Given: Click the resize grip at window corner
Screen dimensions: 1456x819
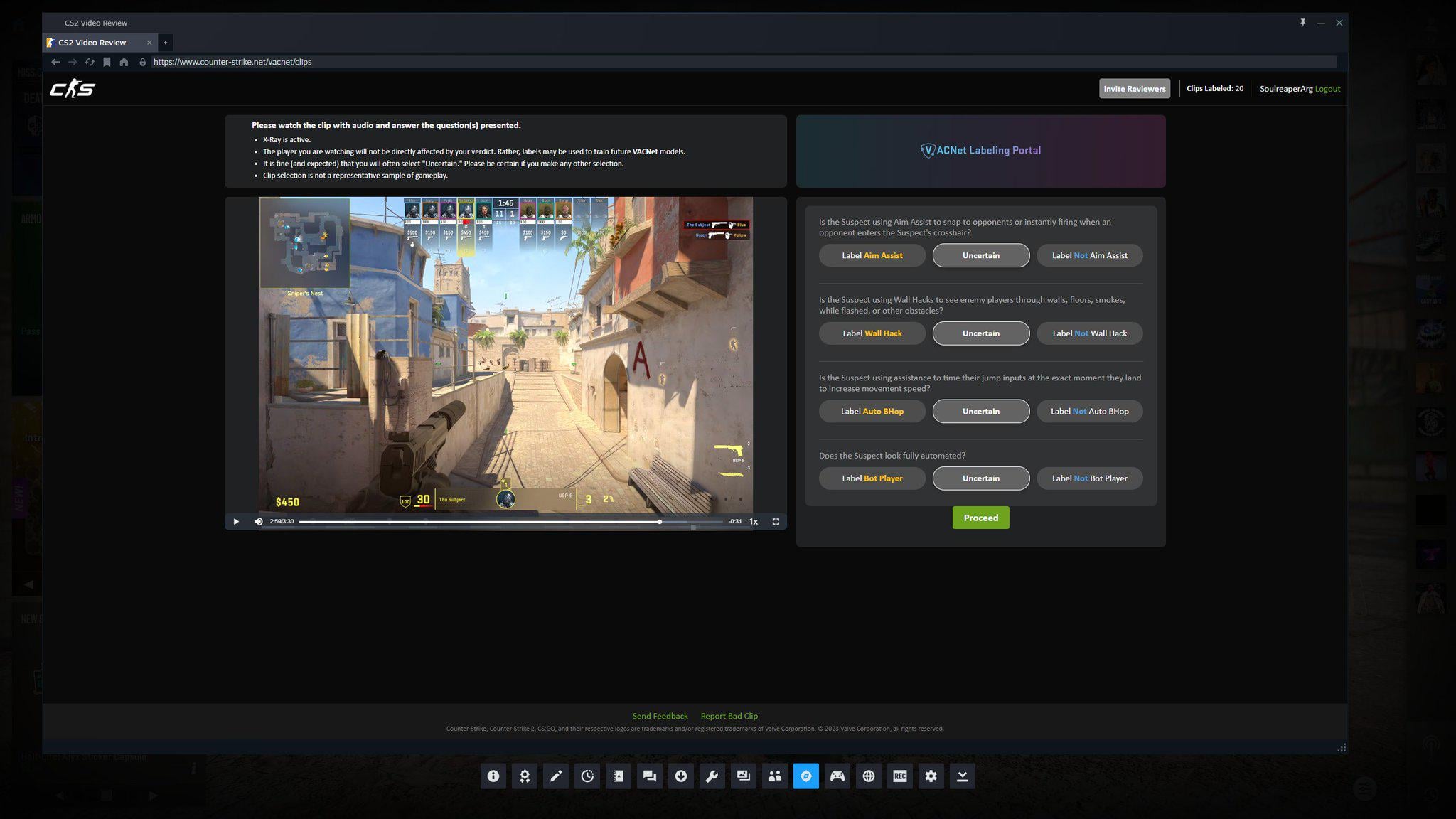Looking at the screenshot, I should [x=1342, y=748].
